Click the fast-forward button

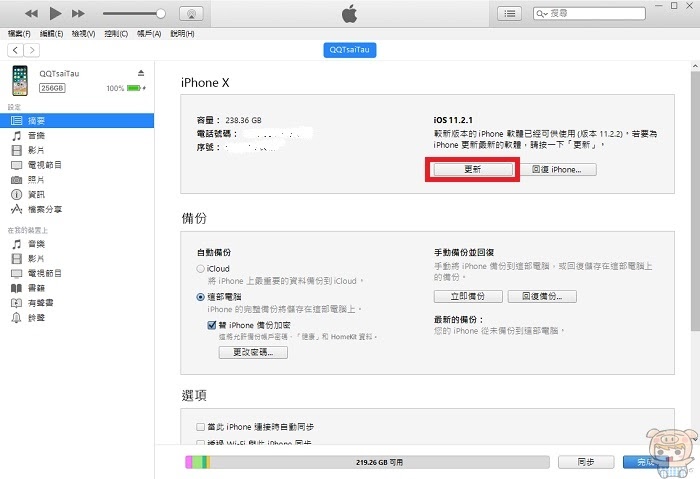[78, 13]
